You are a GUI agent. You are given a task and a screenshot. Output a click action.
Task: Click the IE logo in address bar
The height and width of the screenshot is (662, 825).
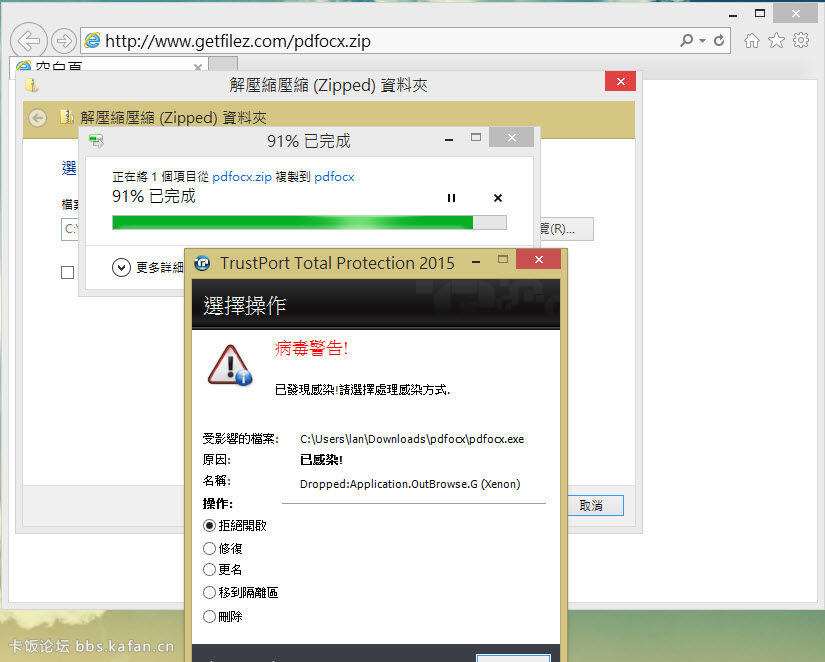coord(92,41)
